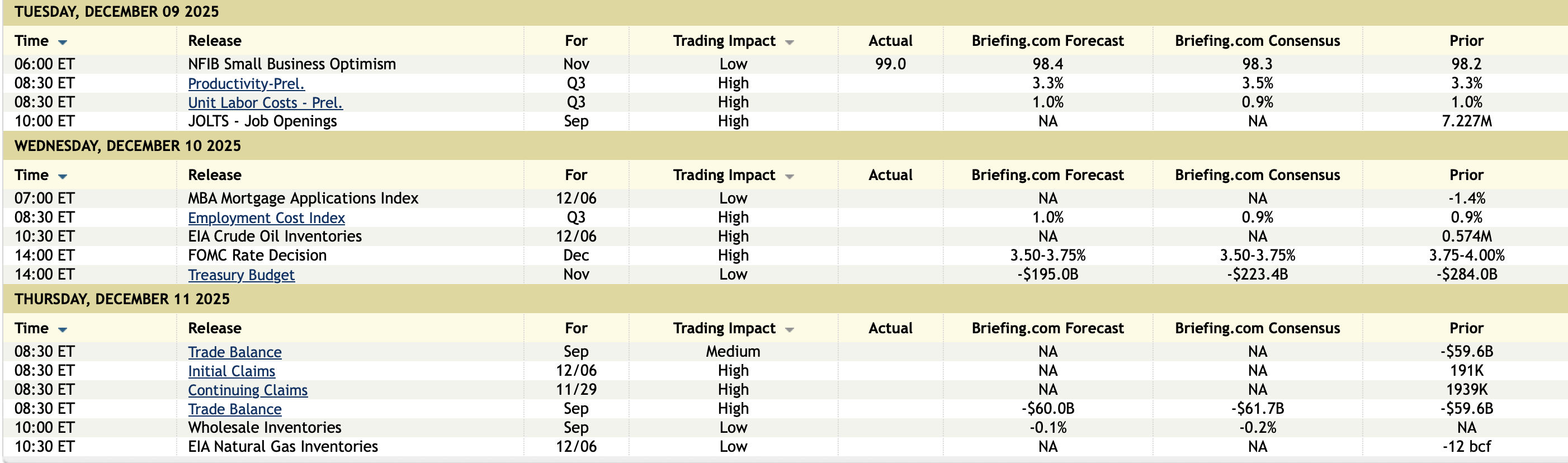Open the Unit Labor Costs - Prel. link
The height and width of the screenshot is (463, 1568).
tap(265, 103)
